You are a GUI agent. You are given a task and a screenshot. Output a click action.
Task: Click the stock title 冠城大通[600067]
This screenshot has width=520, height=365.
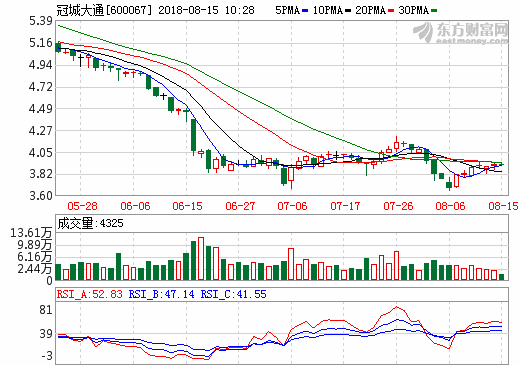(104, 10)
